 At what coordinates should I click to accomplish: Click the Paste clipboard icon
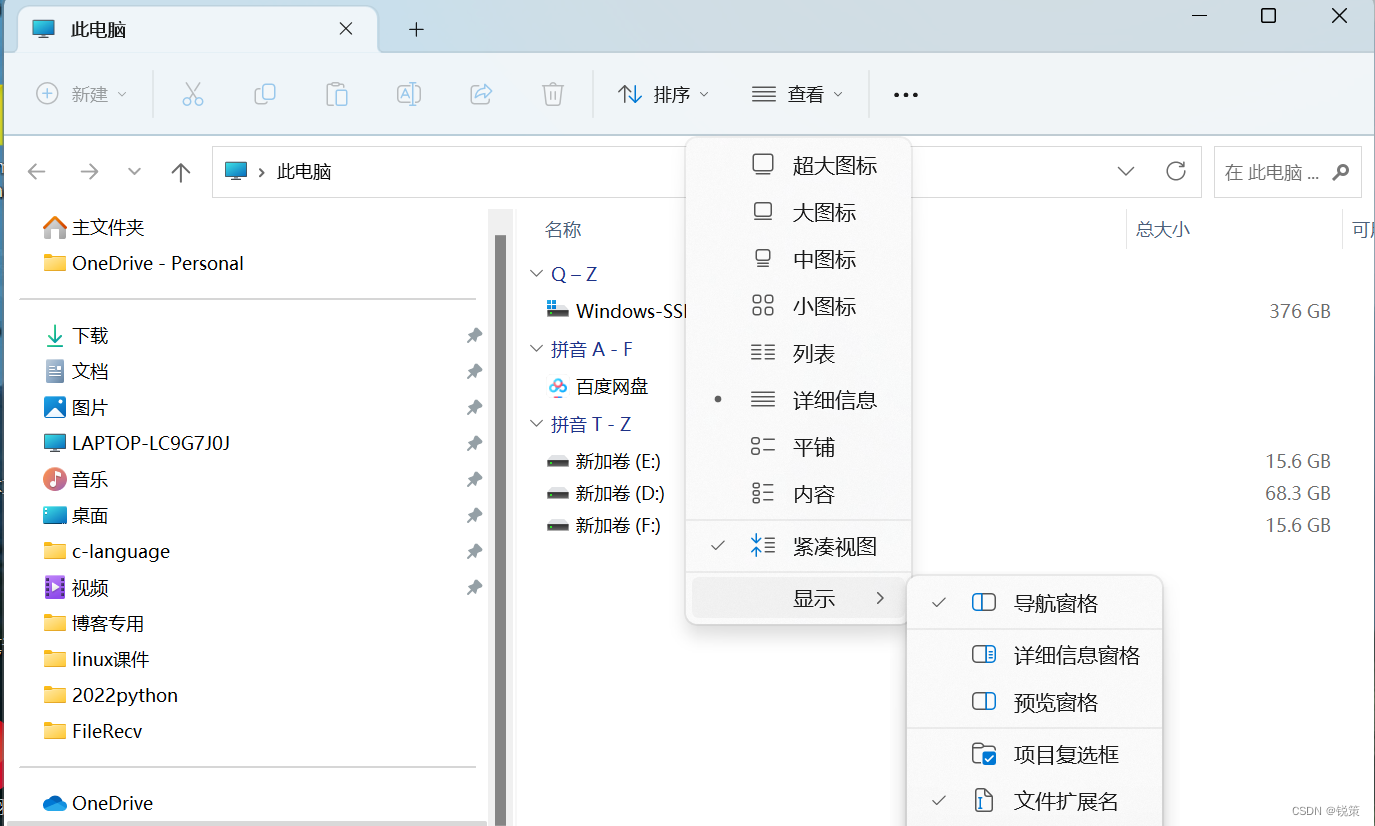click(337, 94)
